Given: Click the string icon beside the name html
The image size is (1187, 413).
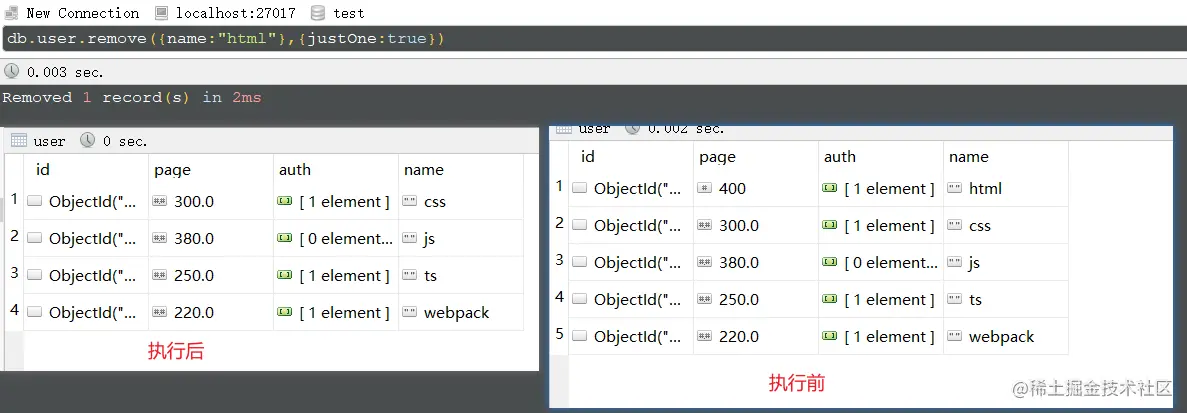Looking at the screenshot, I should [x=955, y=188].
